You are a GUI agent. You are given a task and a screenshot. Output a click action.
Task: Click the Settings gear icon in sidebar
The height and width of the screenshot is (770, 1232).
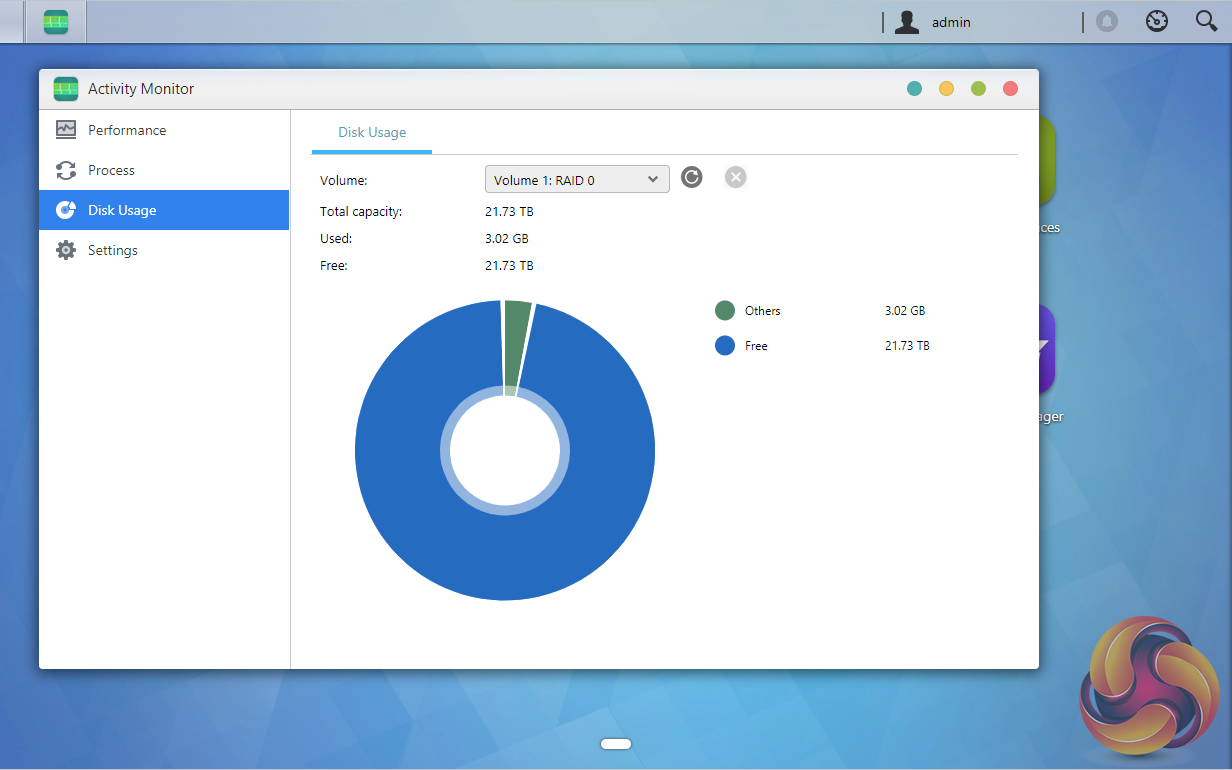66,250
